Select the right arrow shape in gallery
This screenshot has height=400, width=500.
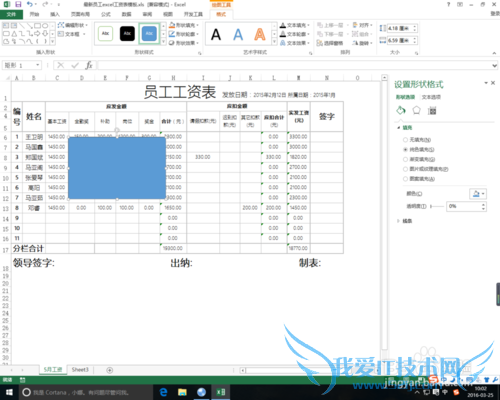(x=37, y=34)
